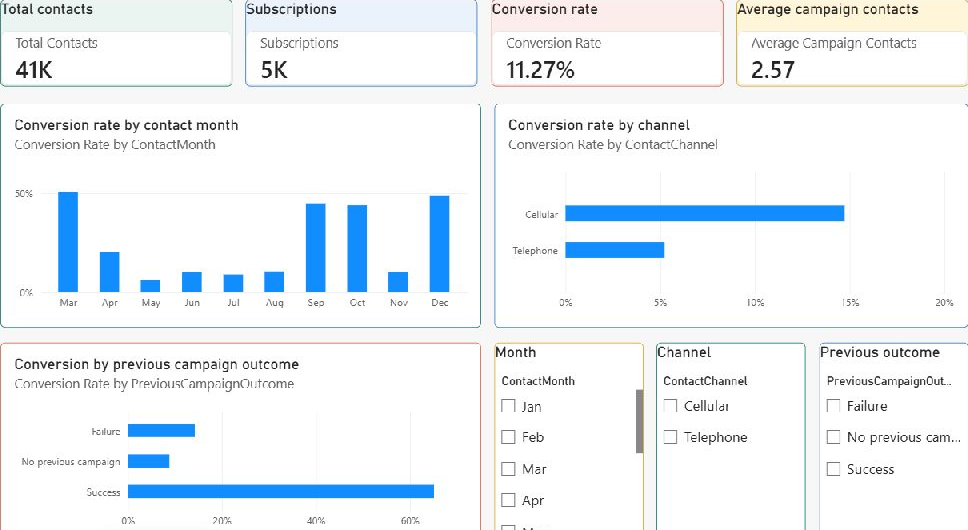Select the Telephone bar in channel chart
The image size is (968, 530).
[x=615, y=250]
